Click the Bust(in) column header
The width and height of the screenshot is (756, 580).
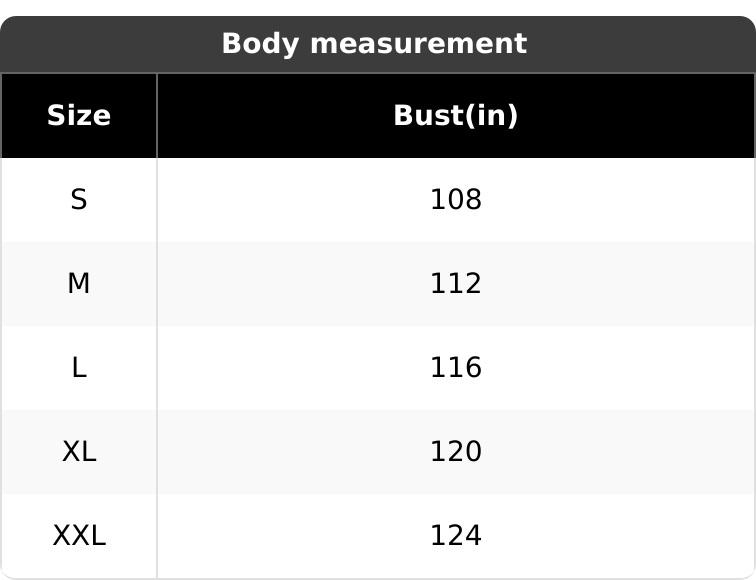pos(455,116)
